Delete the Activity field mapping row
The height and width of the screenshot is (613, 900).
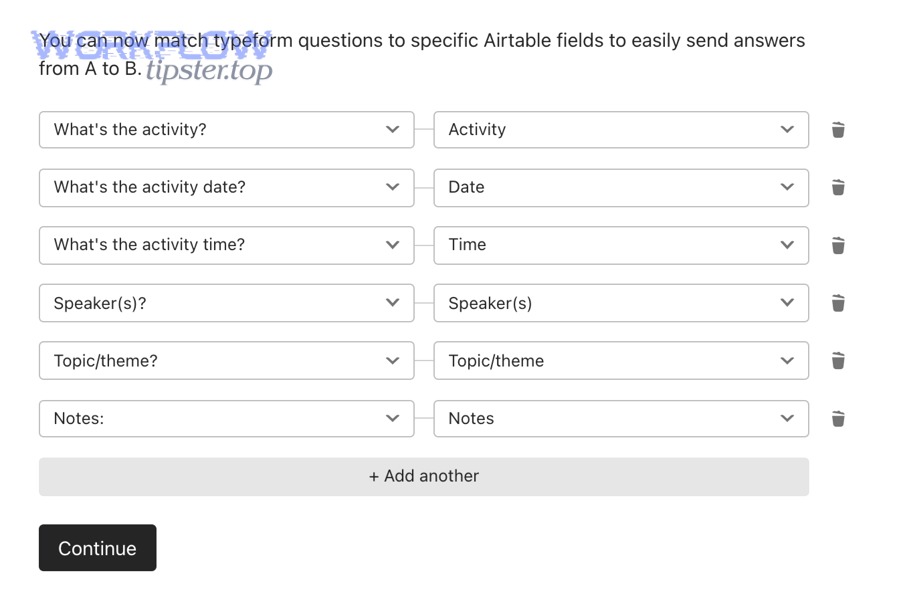[x=838, y=130]
